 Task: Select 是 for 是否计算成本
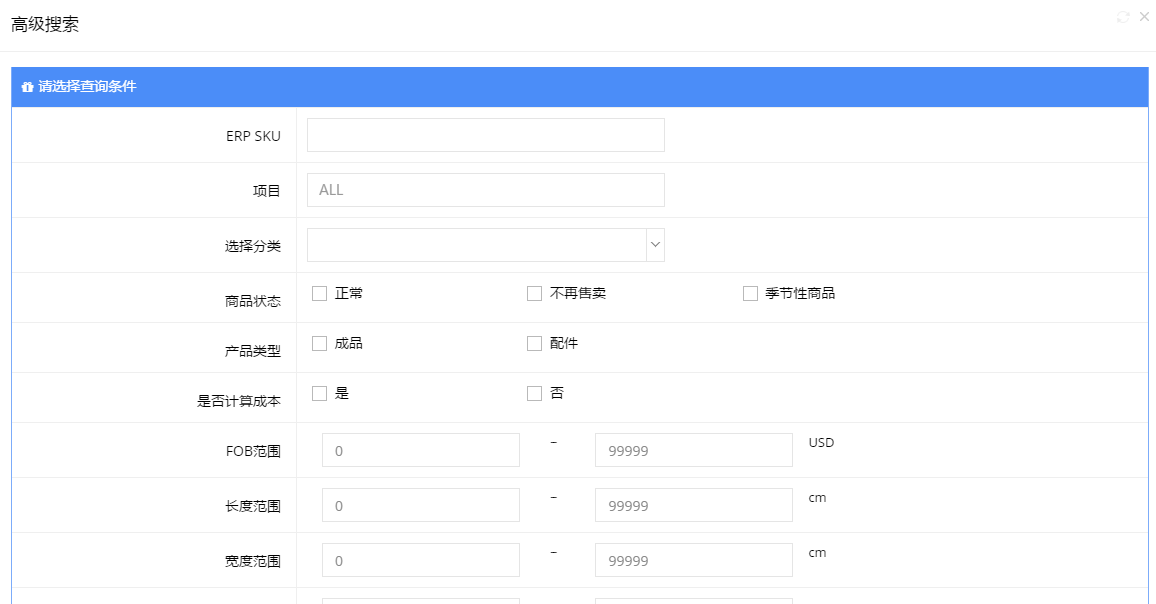[x=319, y=394]
